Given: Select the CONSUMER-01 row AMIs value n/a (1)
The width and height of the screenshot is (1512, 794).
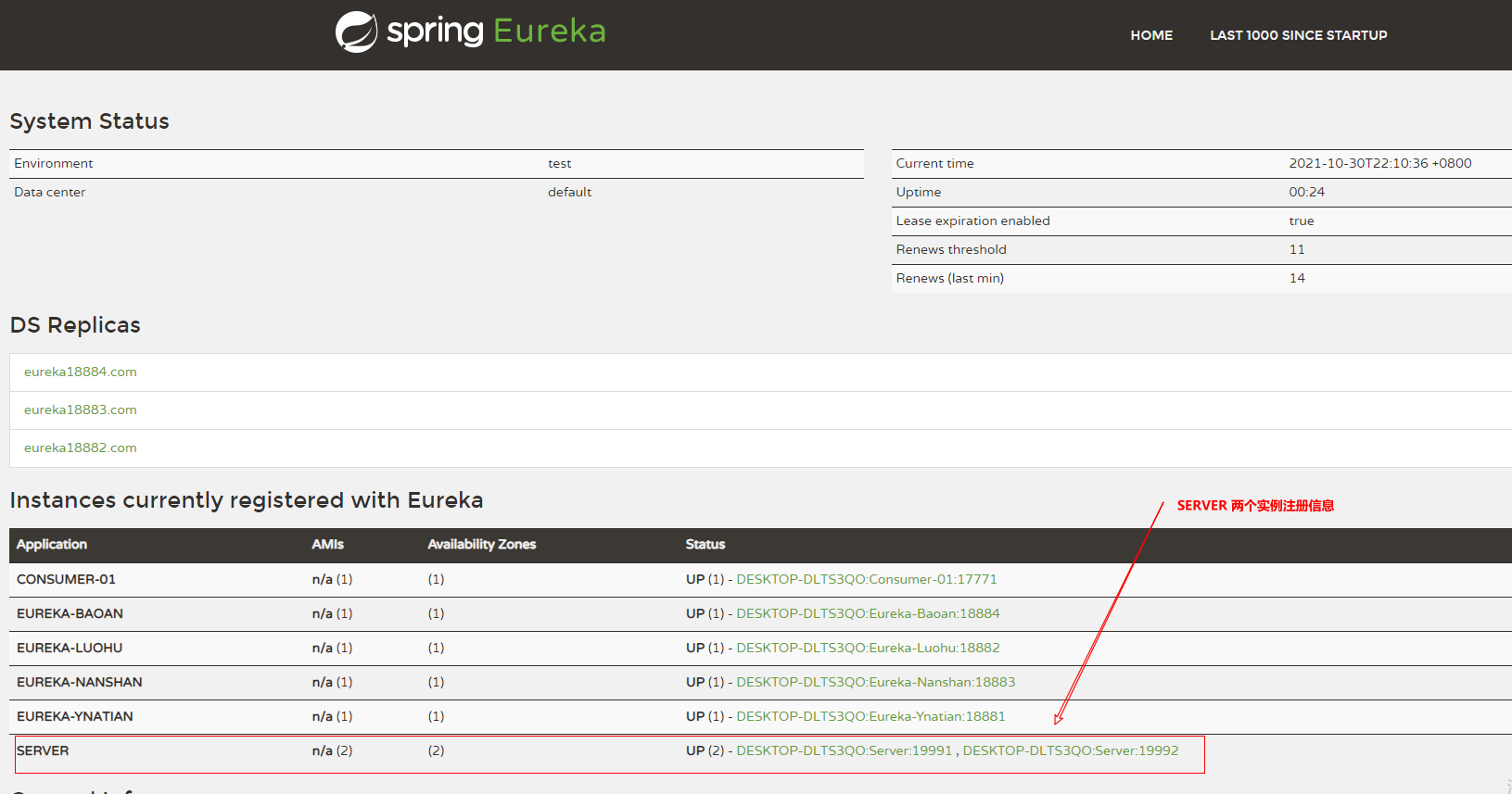Looking at the screenshot, I should pos(333,579).
